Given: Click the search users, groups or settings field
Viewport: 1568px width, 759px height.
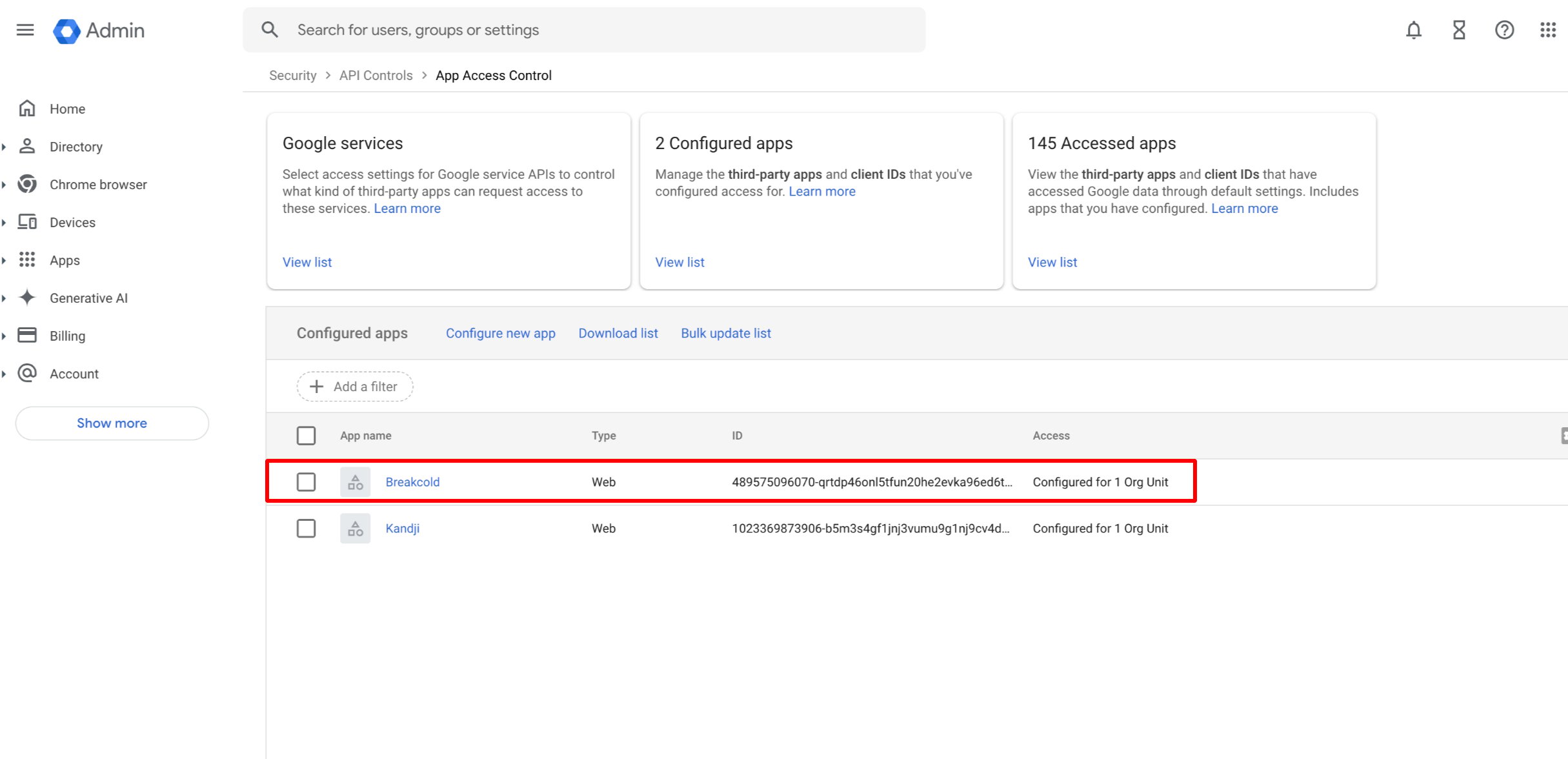Looking at the screenshot, I should [584, 30].
